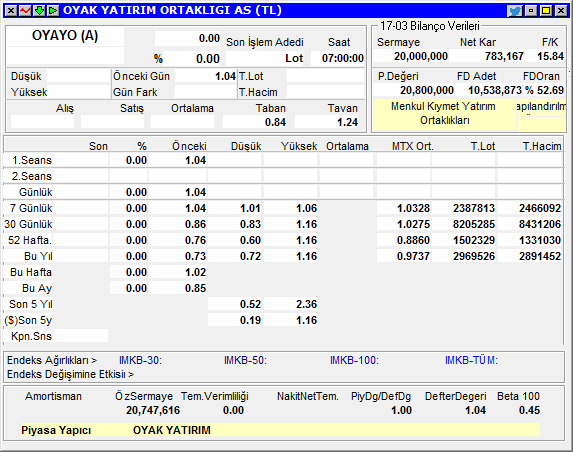
Task: Click the Bu Hafta Önceki value 1.02
Action: (196, 272)
